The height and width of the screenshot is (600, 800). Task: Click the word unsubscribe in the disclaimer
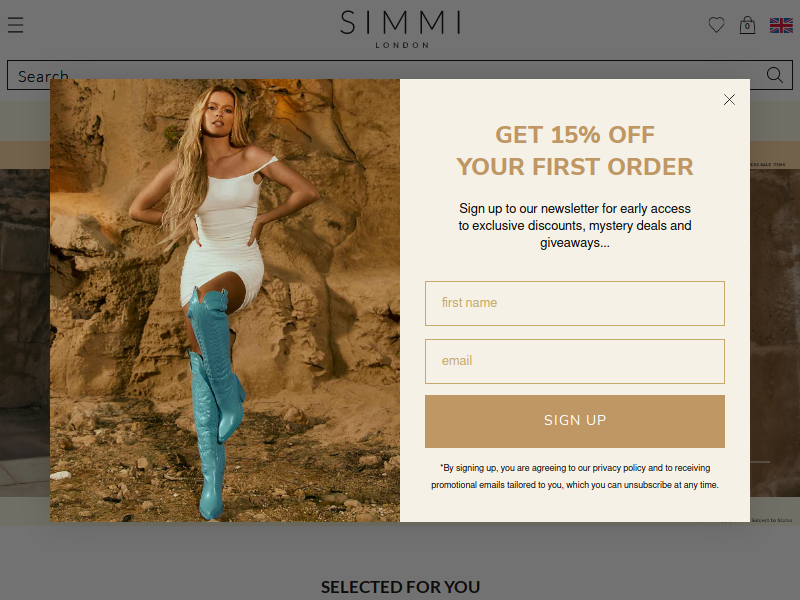[x=647, y=485]
